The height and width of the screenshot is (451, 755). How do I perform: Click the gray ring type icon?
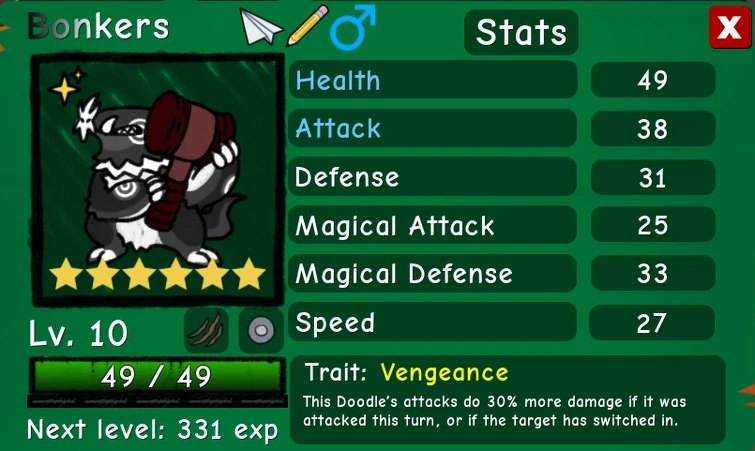(x=261, y=331)
